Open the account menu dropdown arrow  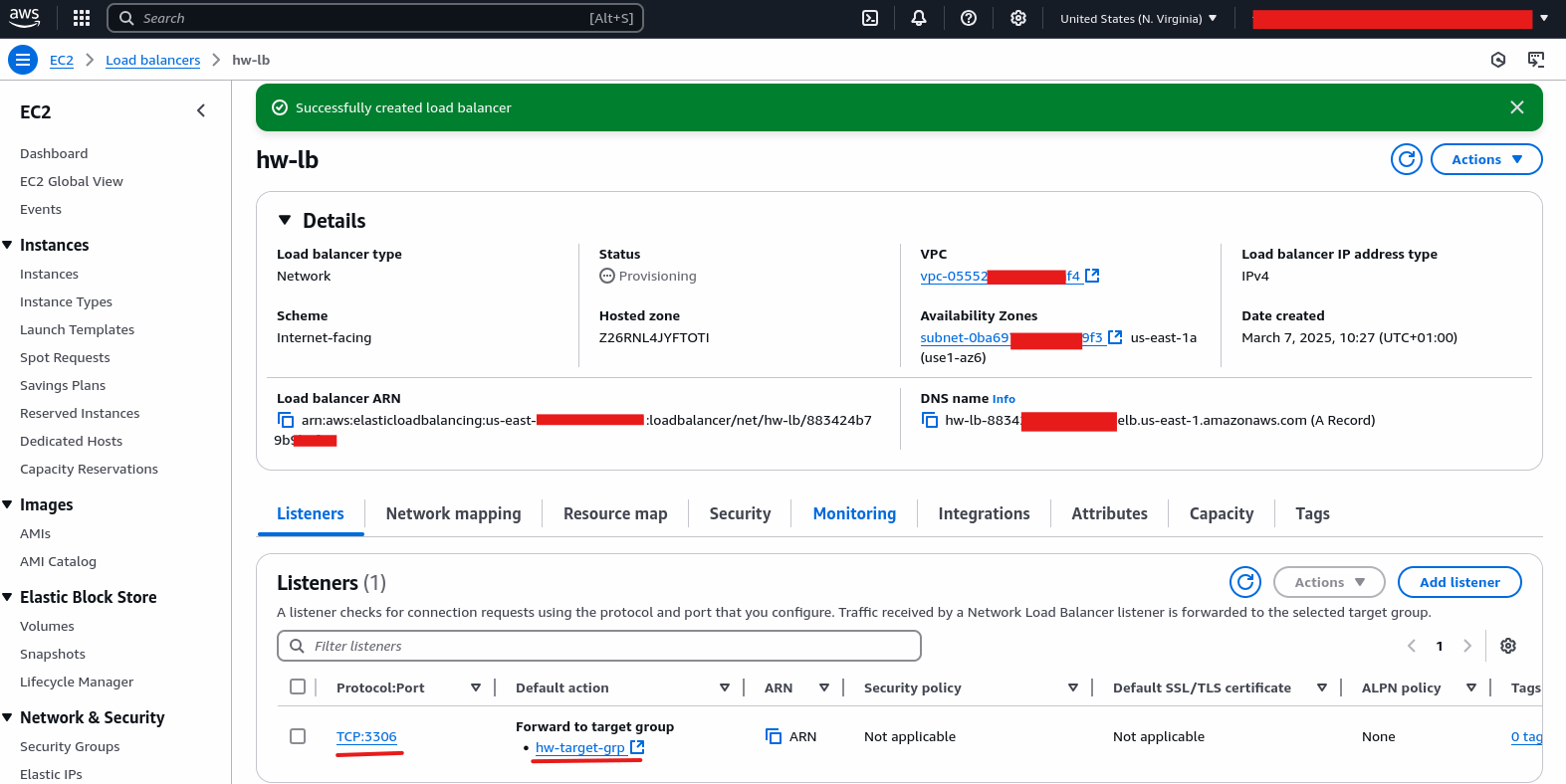(1544, 18)
